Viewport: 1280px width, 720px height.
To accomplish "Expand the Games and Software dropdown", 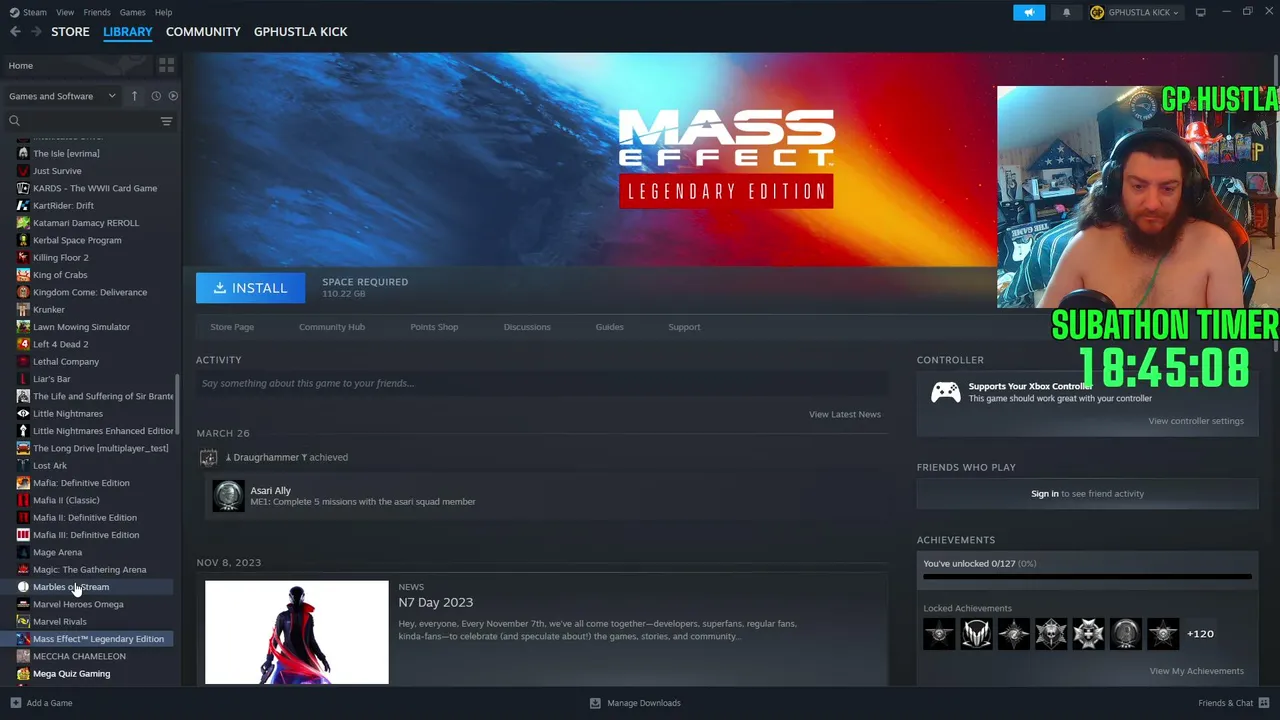I will click(62, 96).
